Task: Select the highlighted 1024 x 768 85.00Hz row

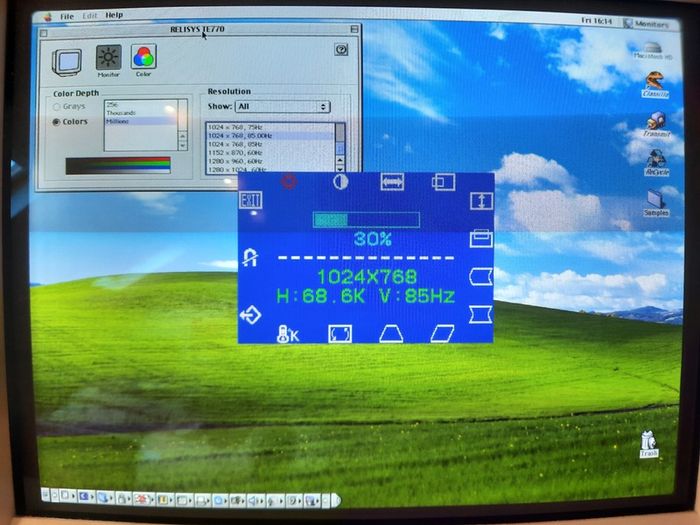Action: click(x=270, y=136)
